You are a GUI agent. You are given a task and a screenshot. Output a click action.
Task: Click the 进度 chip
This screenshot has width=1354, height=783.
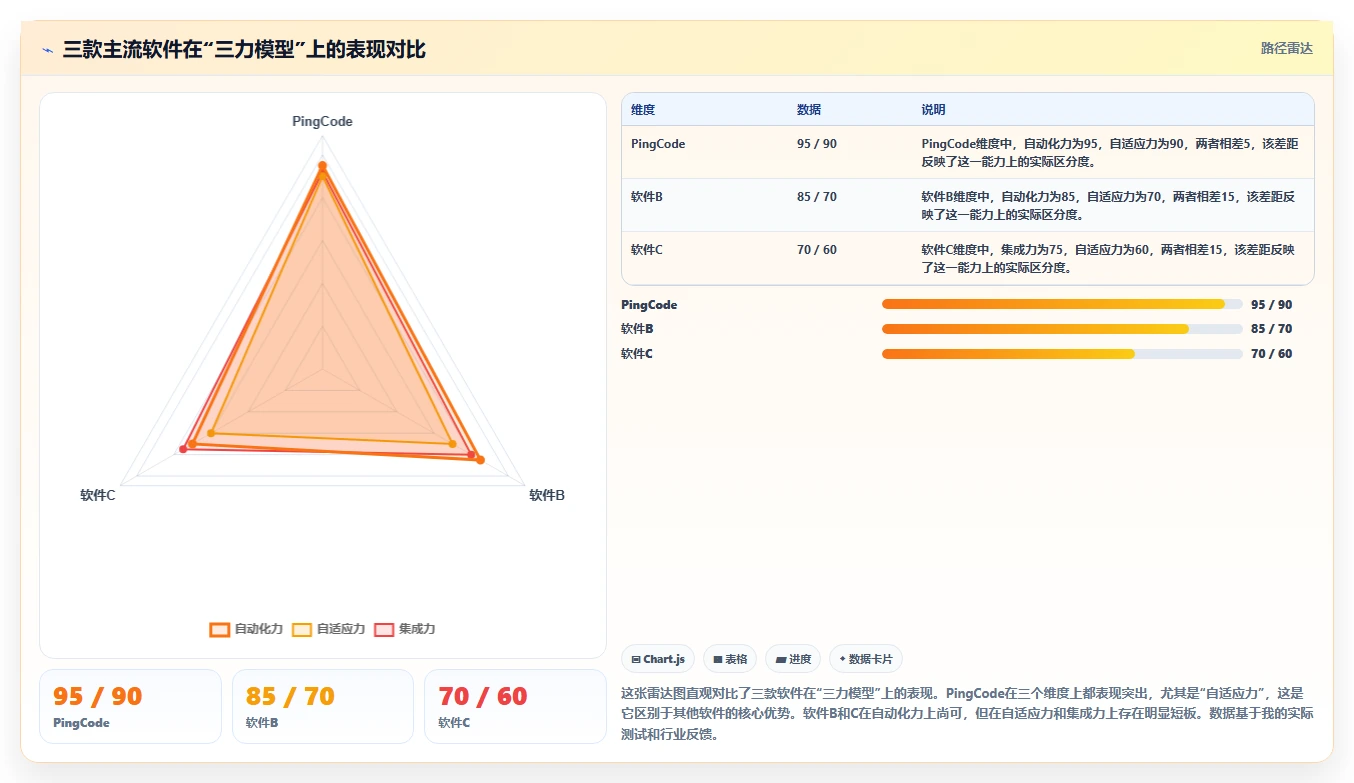[793, 659]
